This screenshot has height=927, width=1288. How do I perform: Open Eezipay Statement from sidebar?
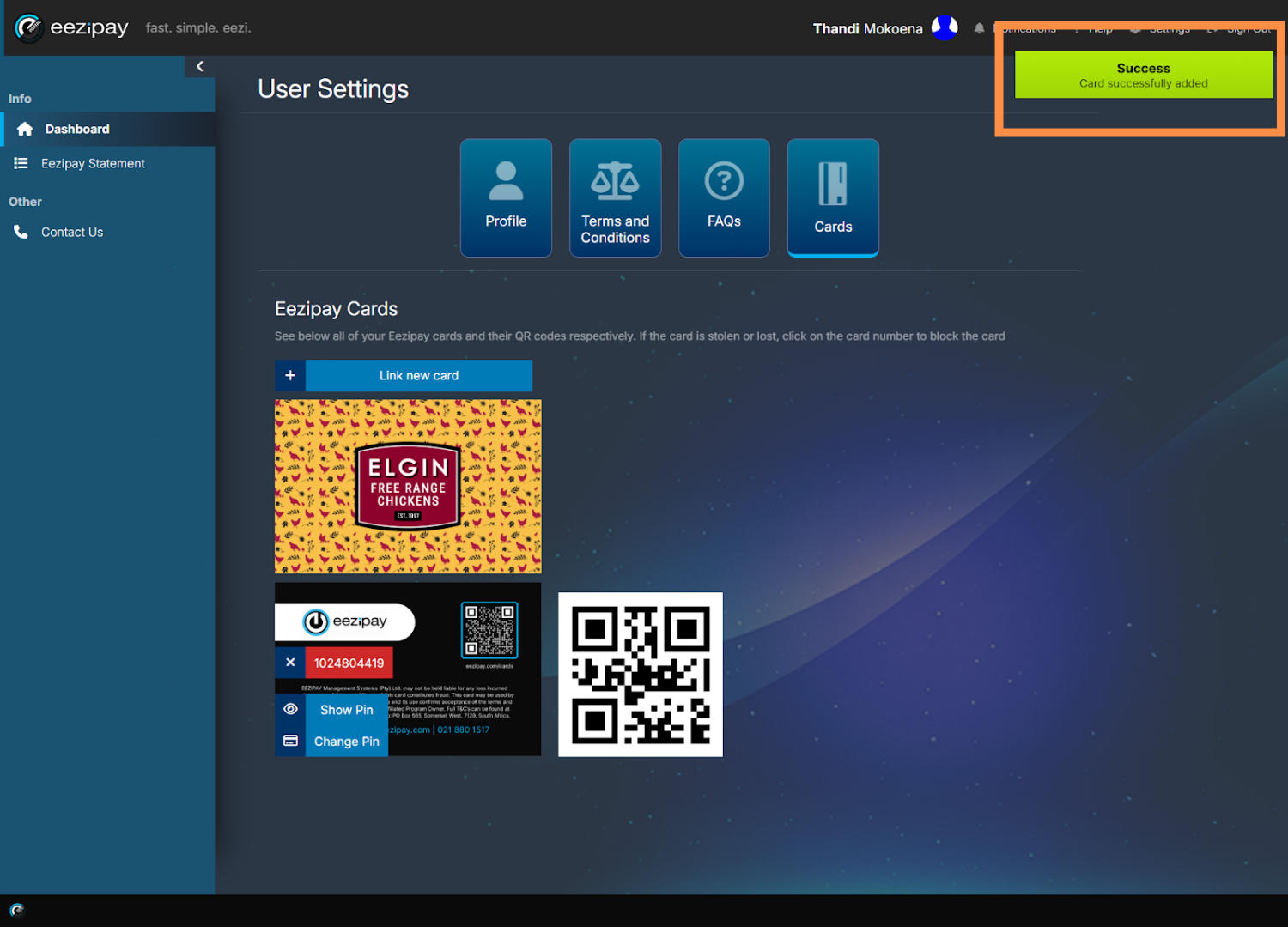108,163
